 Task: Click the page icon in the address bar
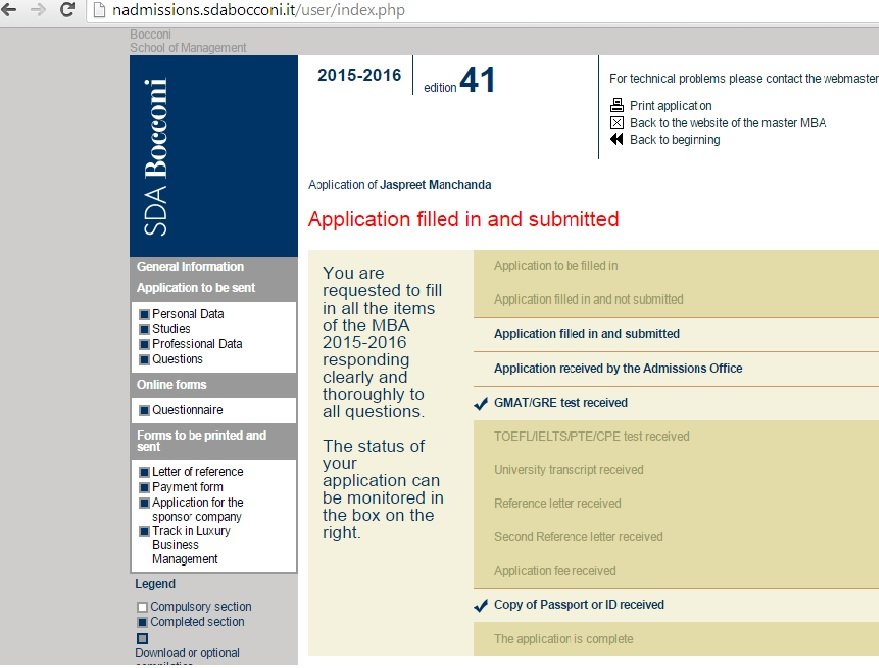(99, 10)
